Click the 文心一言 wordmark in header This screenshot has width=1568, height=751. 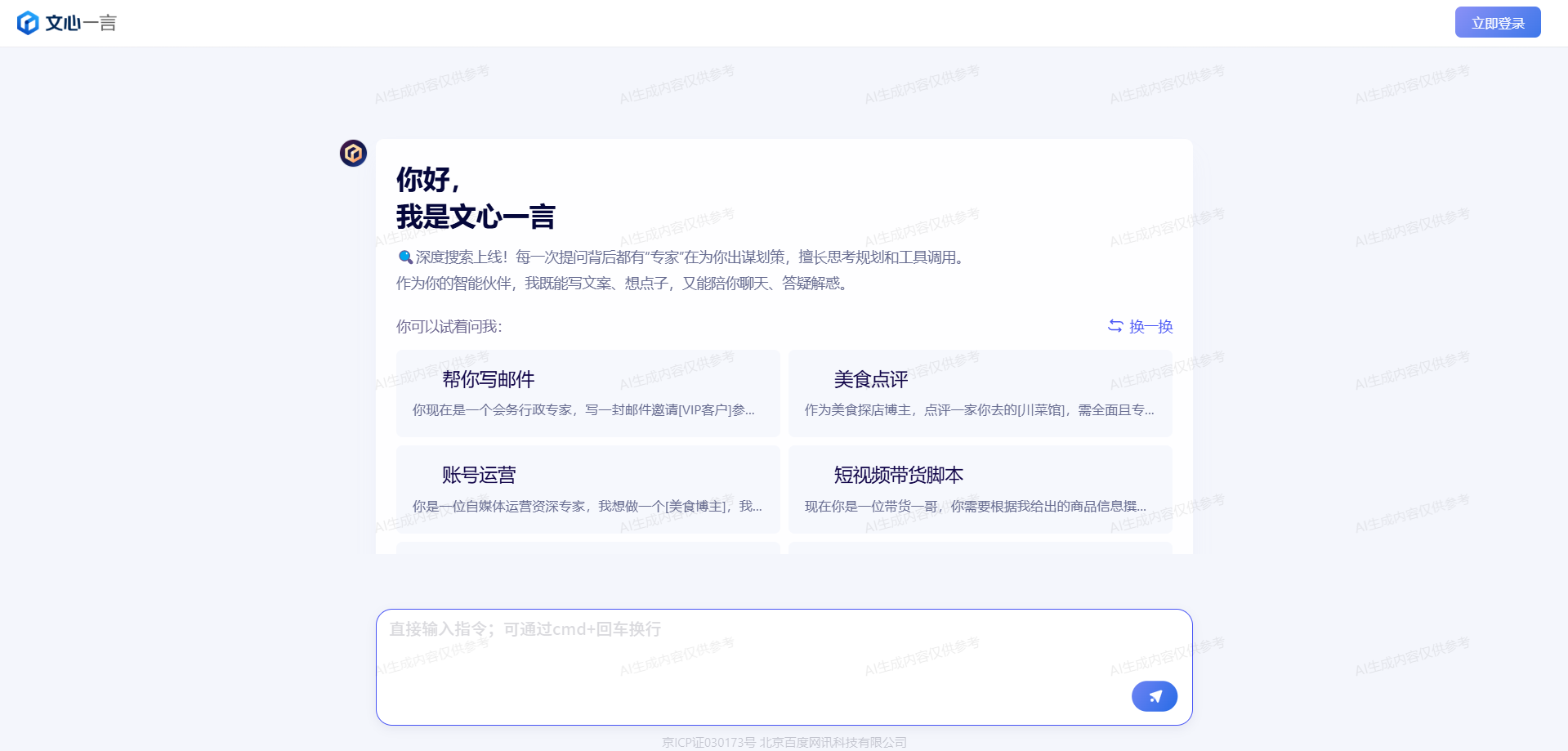(81, 23)
